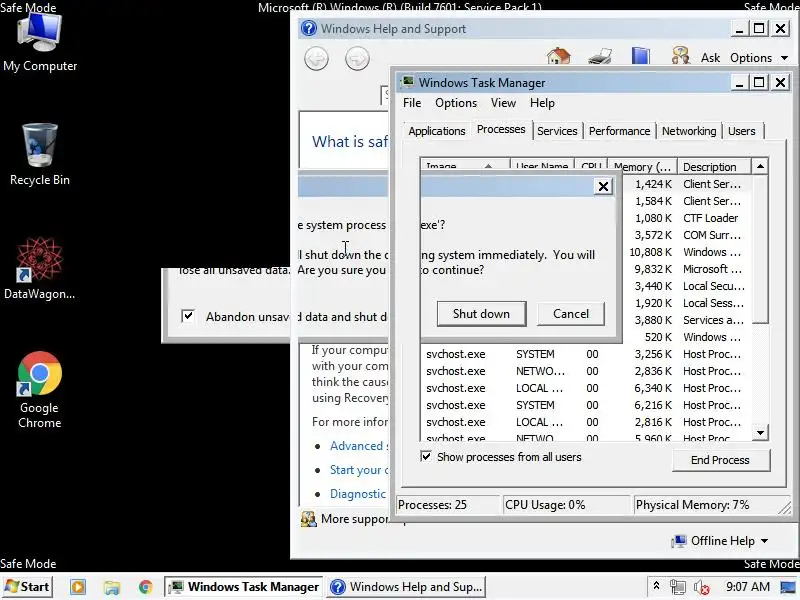Open the Diagnostic link in Help window
Screen dimensions: 800x600
pyautogui.click(x=358, y=494)
